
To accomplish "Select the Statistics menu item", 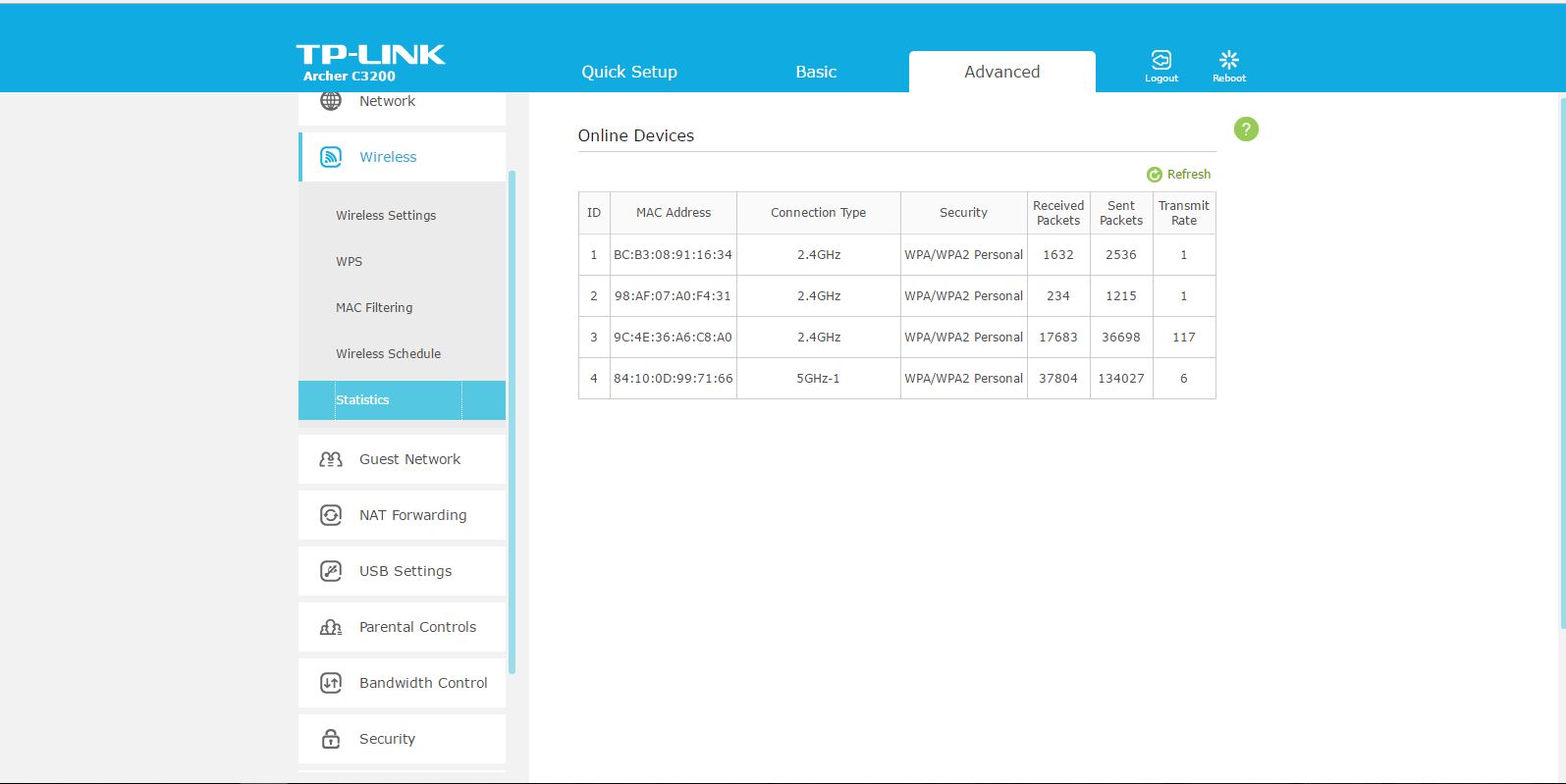I will tap(402, 400).
